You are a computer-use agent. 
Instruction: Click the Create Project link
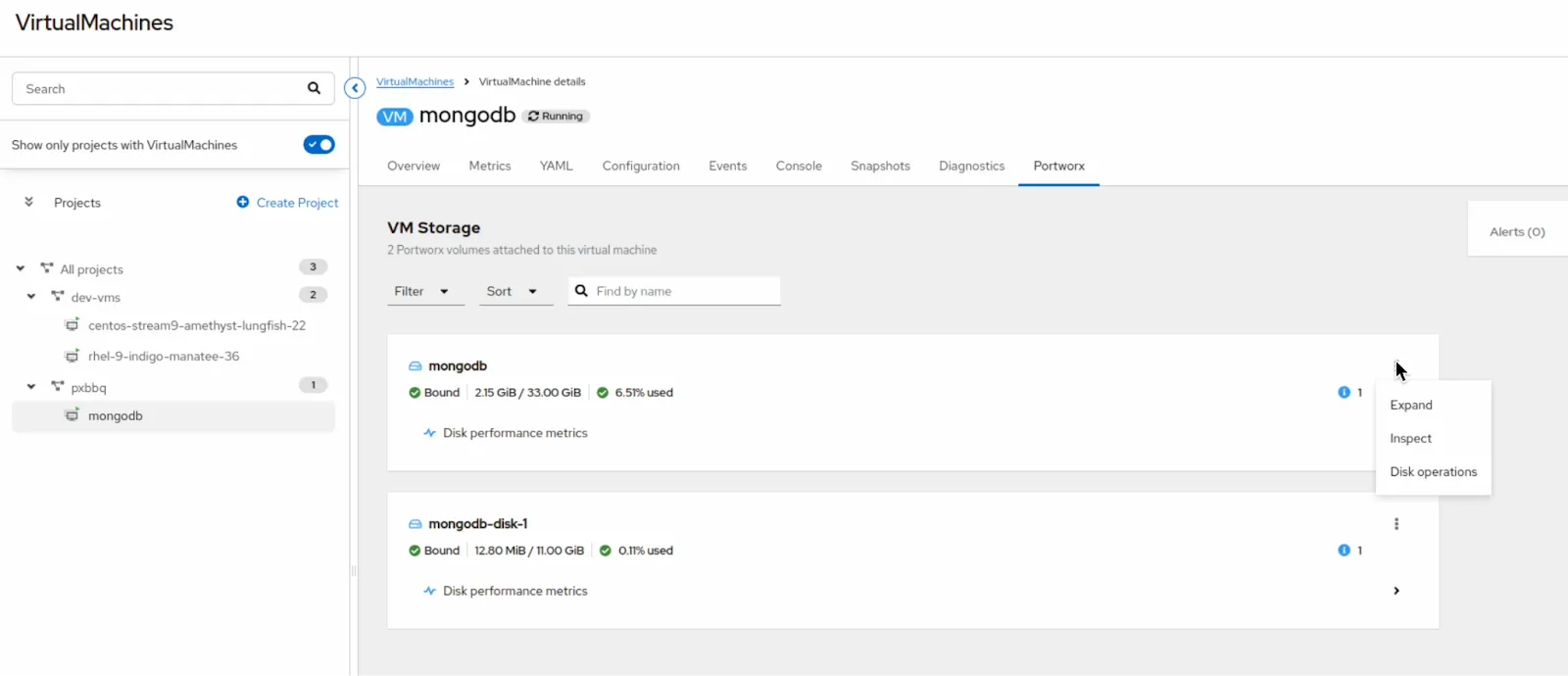(297, 202)
